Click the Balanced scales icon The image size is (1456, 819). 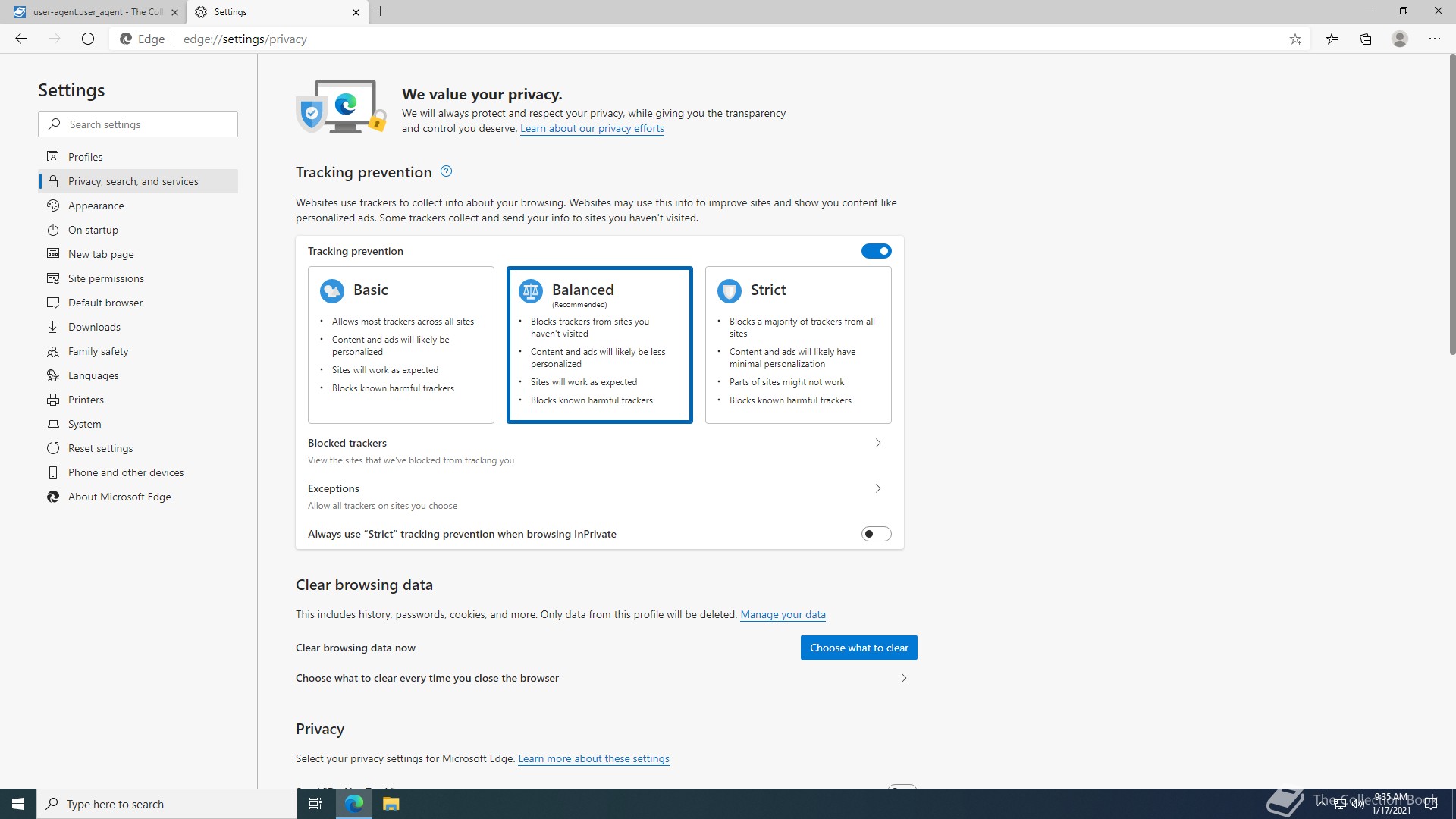coord(531,290)
